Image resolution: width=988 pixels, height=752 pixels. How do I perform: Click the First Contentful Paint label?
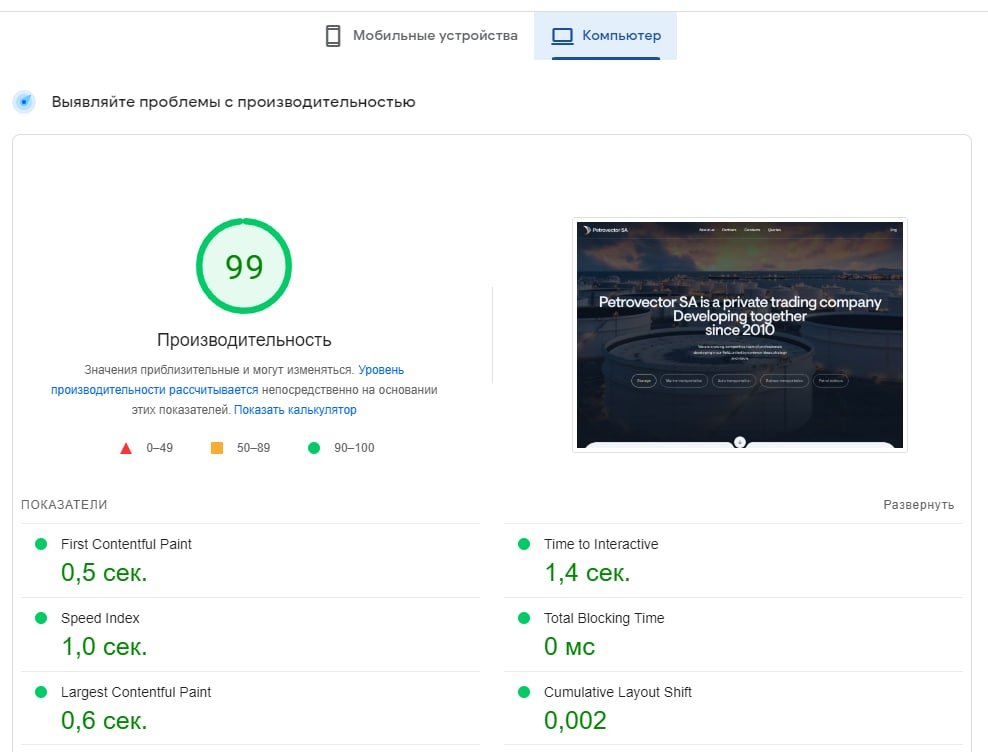(x=126, y=544)
